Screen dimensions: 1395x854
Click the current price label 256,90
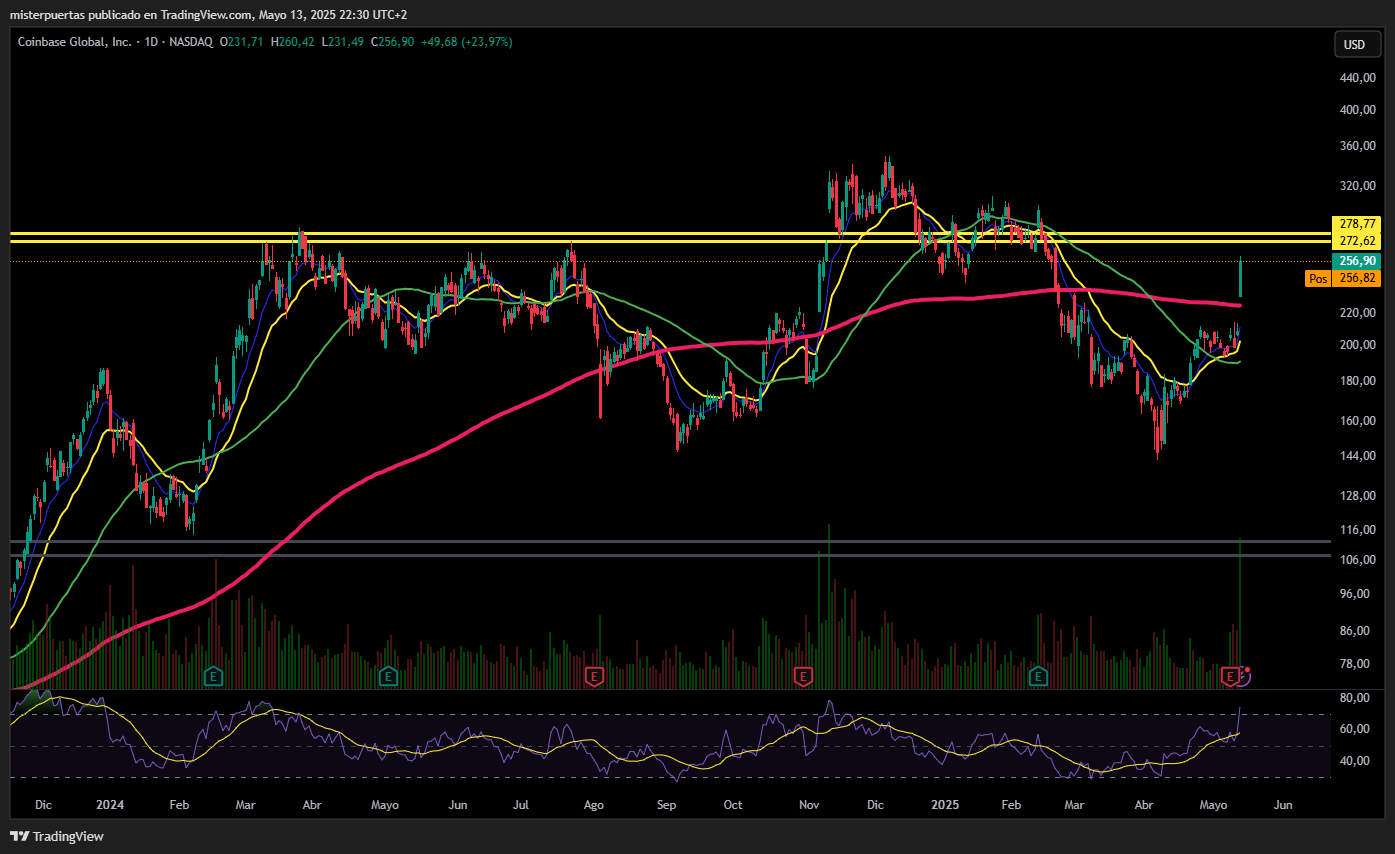coord(1356,260)
